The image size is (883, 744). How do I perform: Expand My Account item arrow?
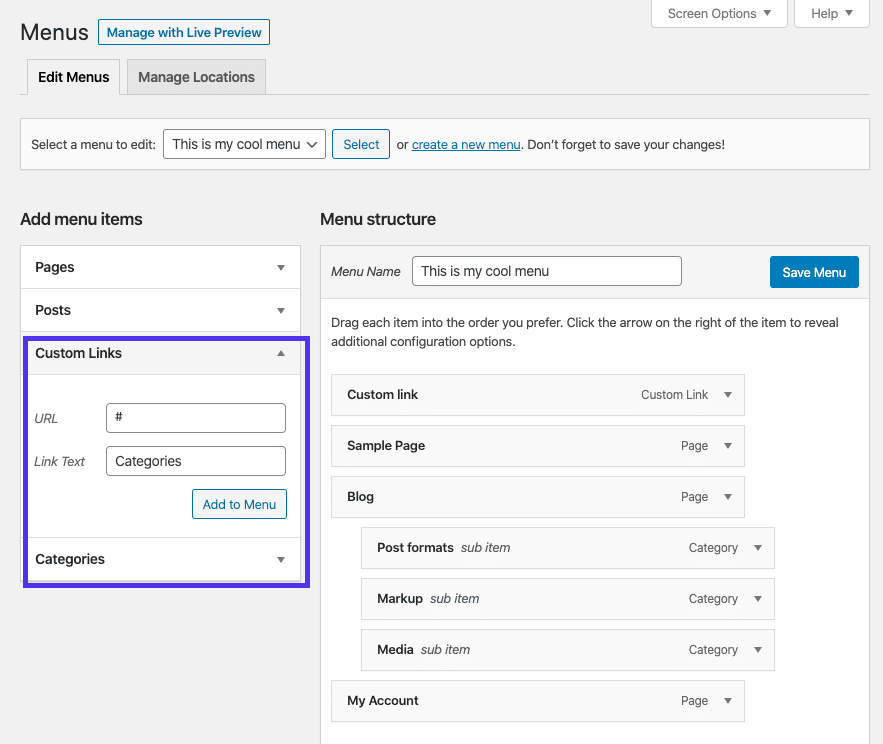[728, 701]
